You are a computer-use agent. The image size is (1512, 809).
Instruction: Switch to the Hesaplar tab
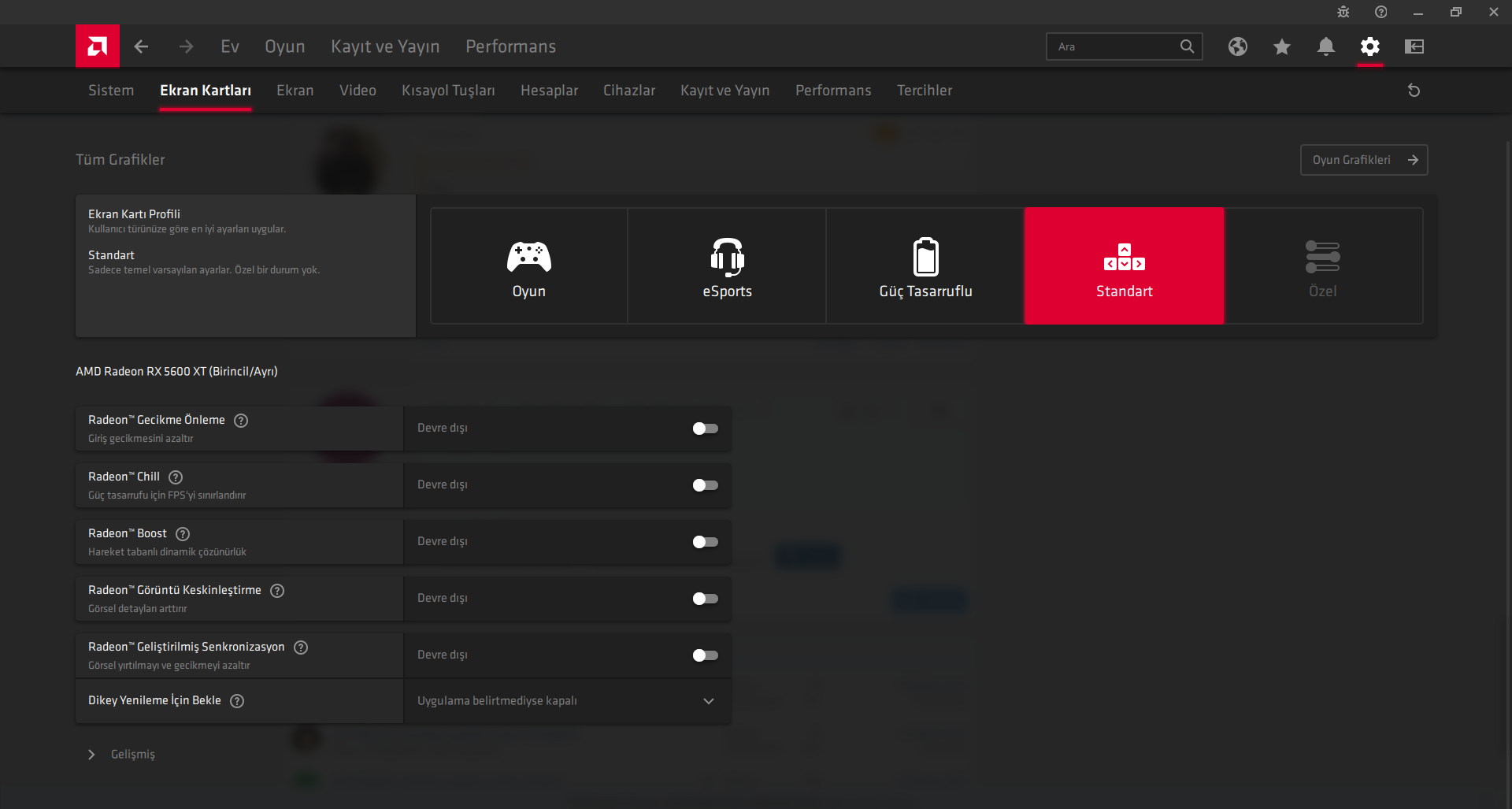point(550,91)
